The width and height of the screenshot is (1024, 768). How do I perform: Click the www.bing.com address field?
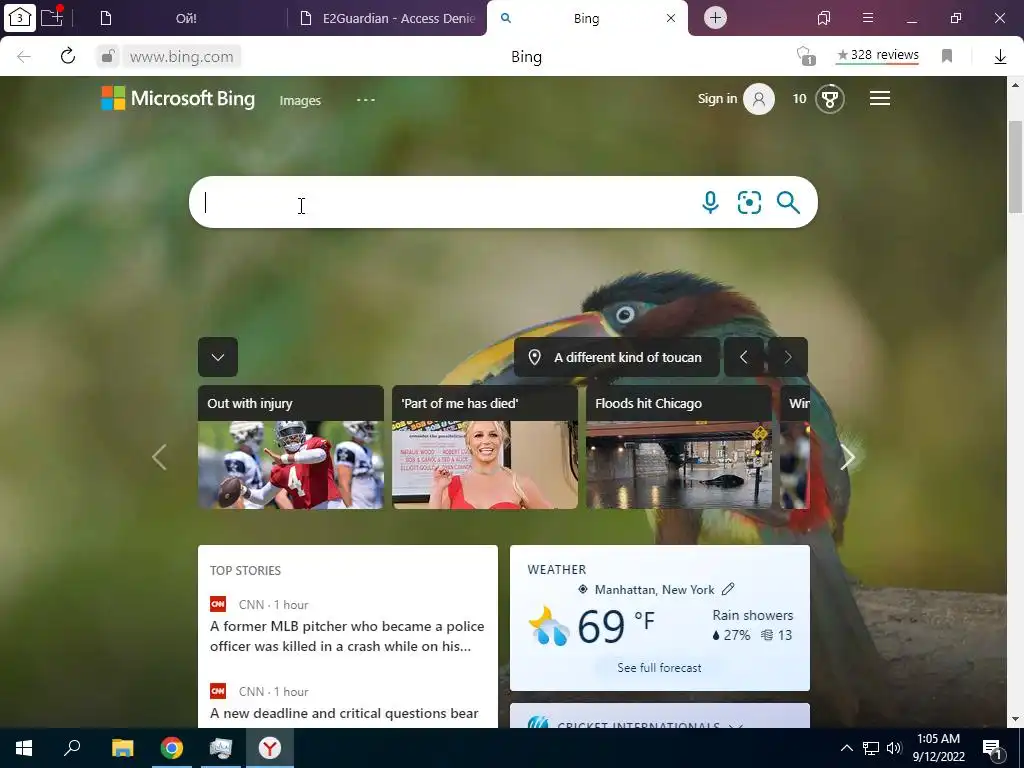(x=182, y=57)
